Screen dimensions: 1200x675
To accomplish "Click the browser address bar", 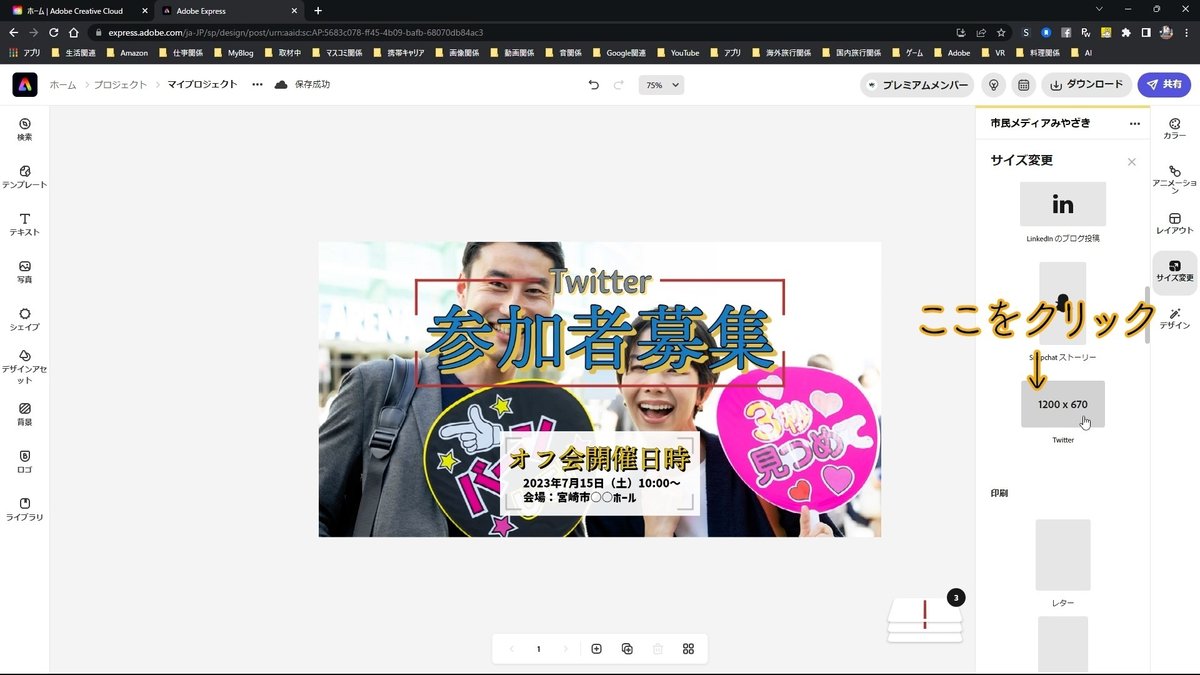I will (520, 32).
